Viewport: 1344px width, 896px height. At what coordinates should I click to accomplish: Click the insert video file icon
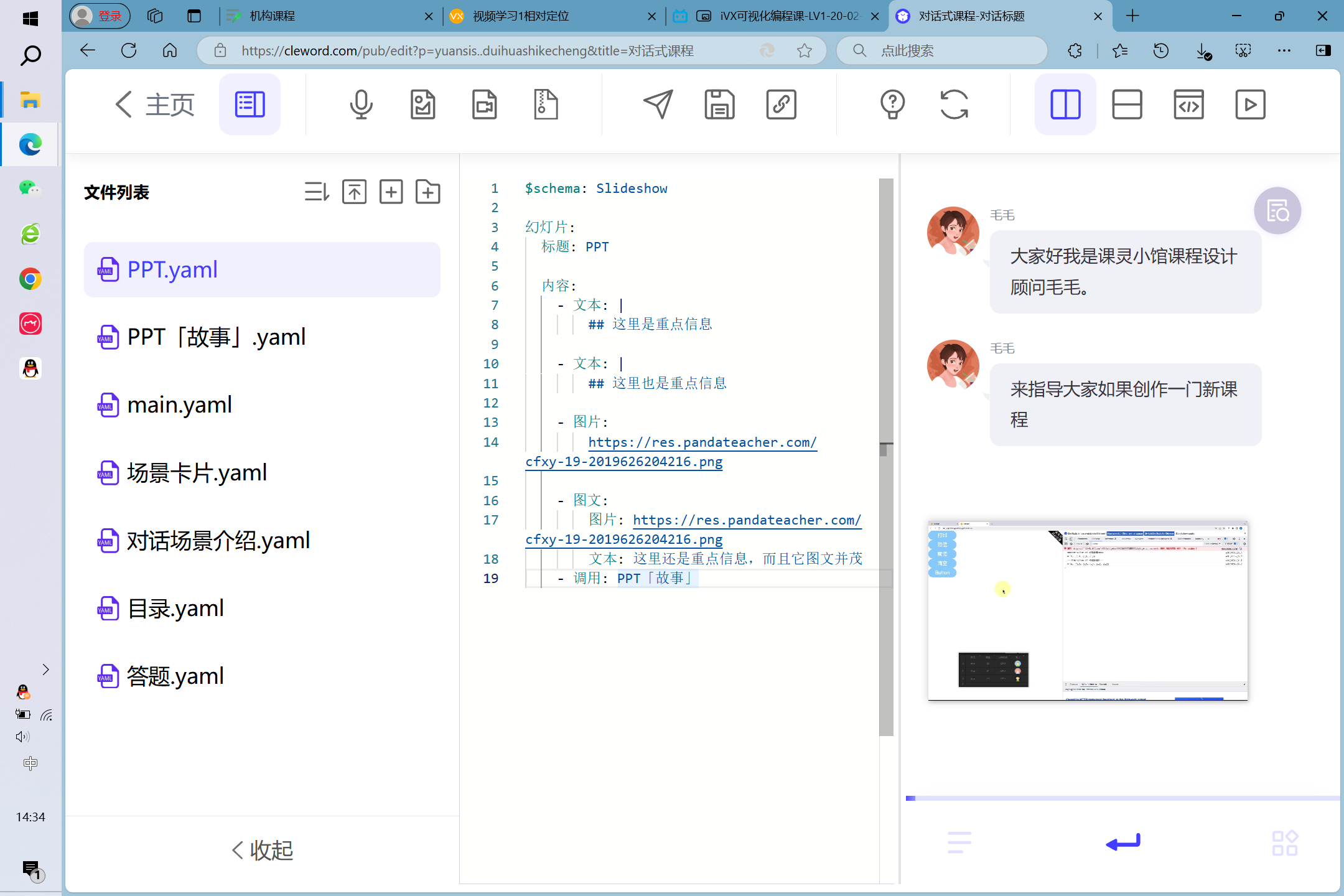coord(484,105)
